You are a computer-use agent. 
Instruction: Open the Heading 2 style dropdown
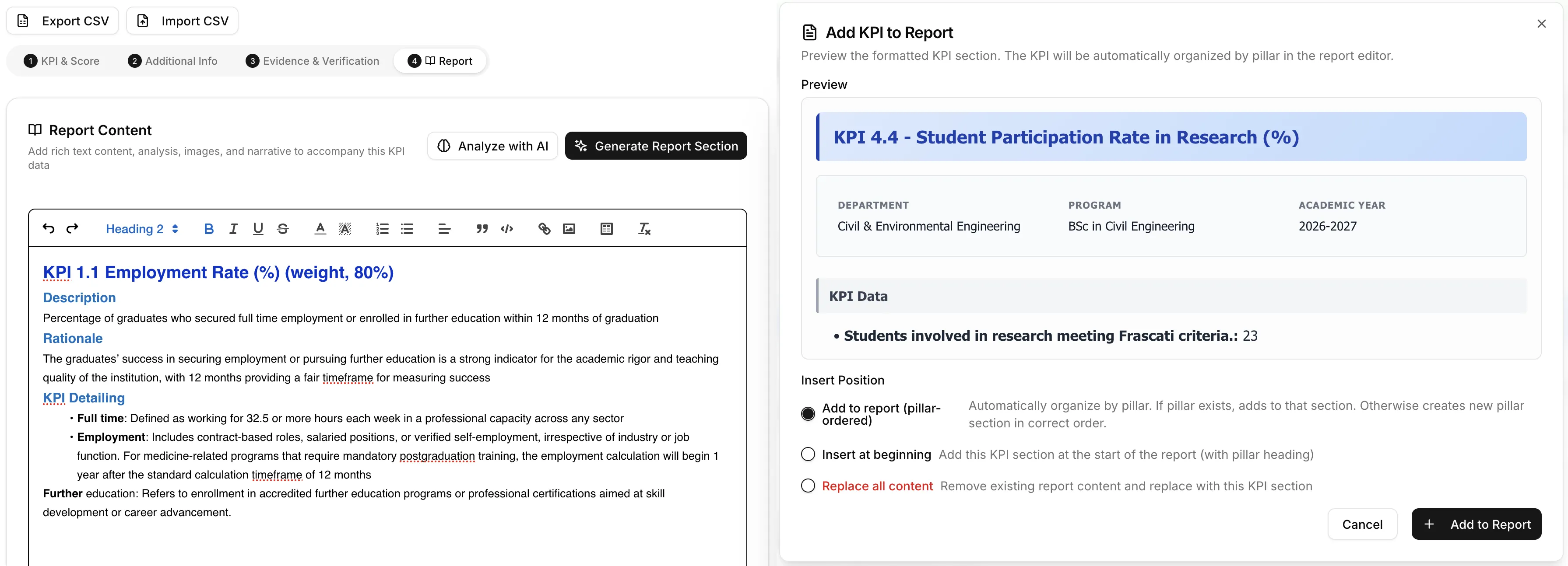coord(142,229)
